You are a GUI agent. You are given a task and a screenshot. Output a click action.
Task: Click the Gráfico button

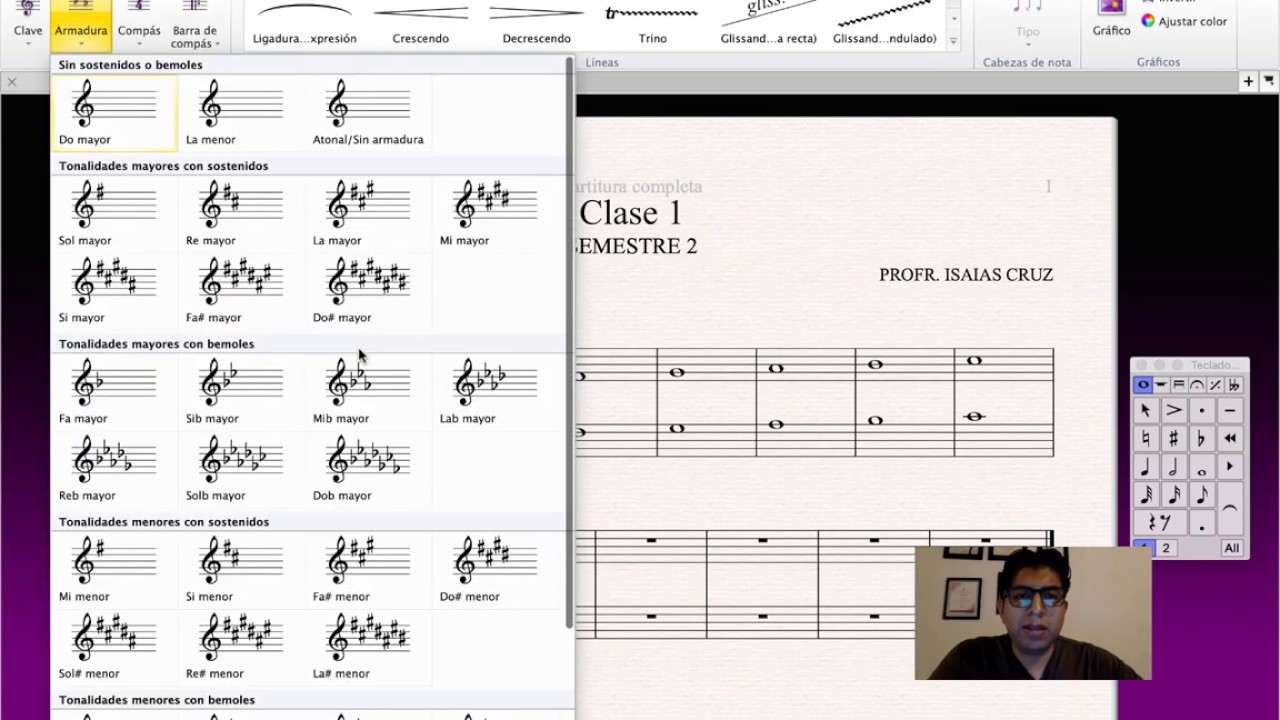click(1111, 20)
